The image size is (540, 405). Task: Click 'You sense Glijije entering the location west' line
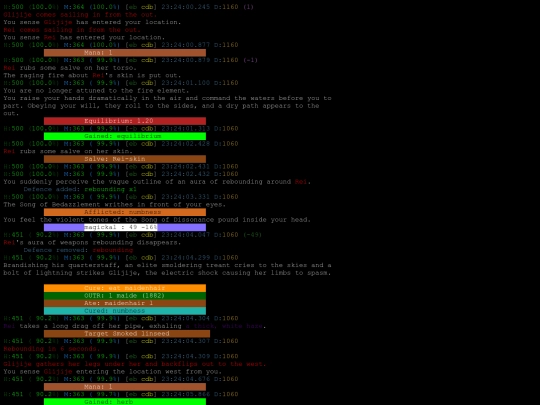point(112,371)
